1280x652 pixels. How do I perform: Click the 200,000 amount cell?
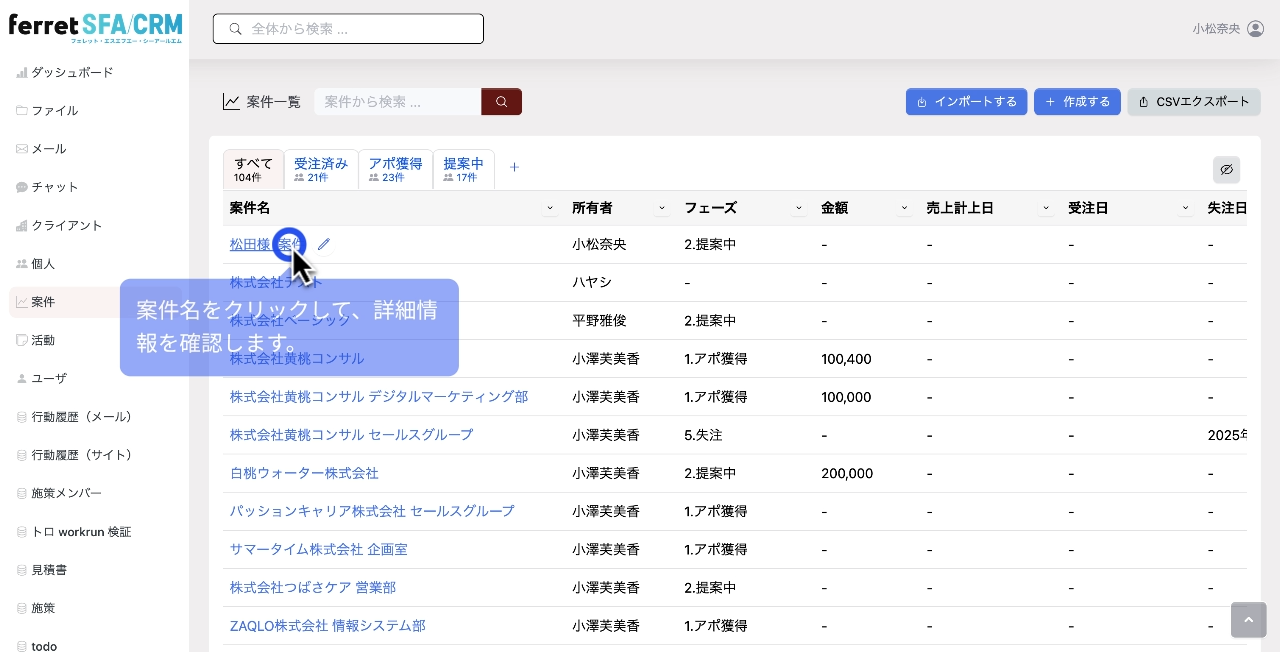(x=847, y=473)
